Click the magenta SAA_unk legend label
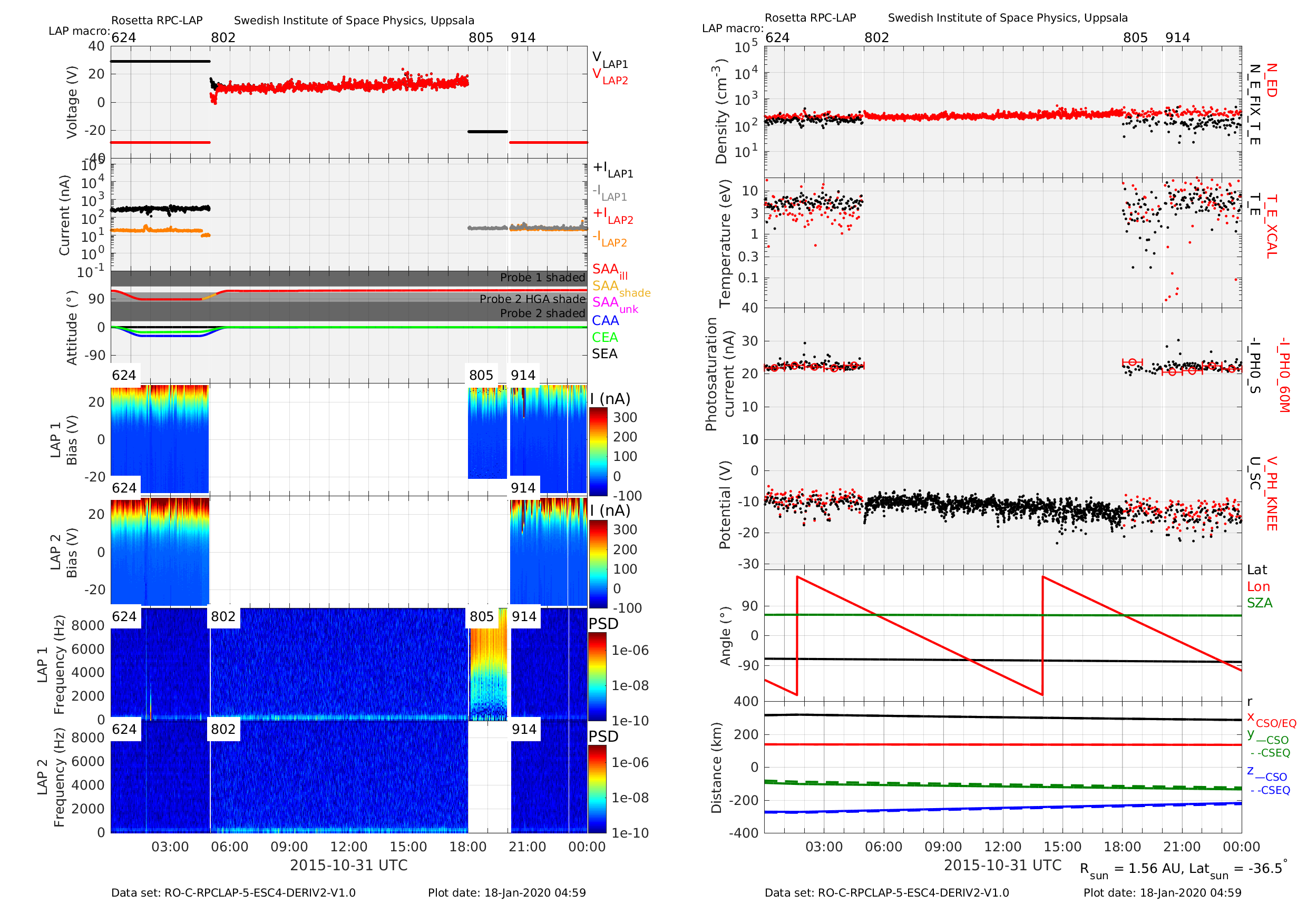 (x=615, y=304)
